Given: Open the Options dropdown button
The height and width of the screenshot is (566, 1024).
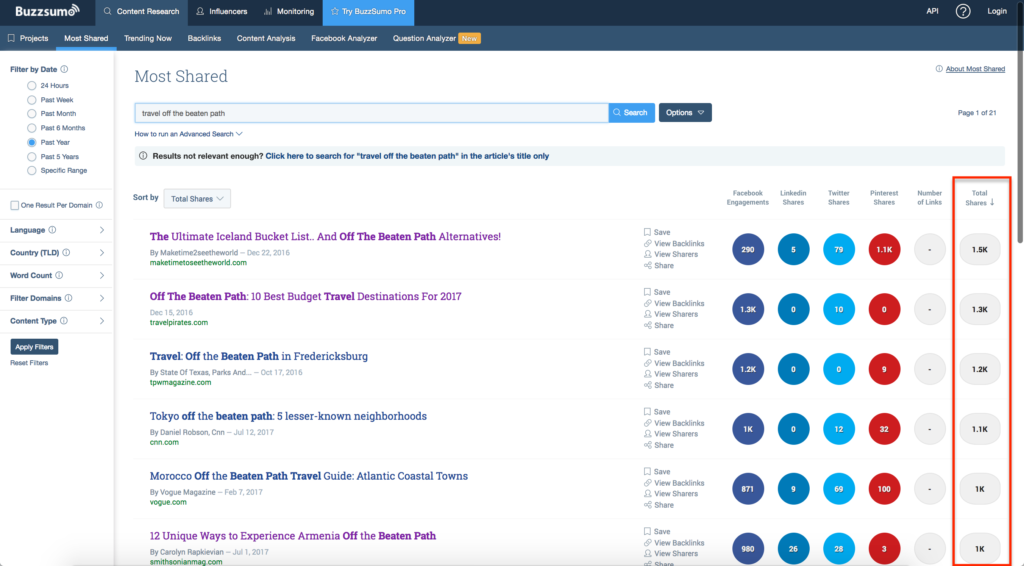Looking at the screenshot, I should (x=685, y=112).
